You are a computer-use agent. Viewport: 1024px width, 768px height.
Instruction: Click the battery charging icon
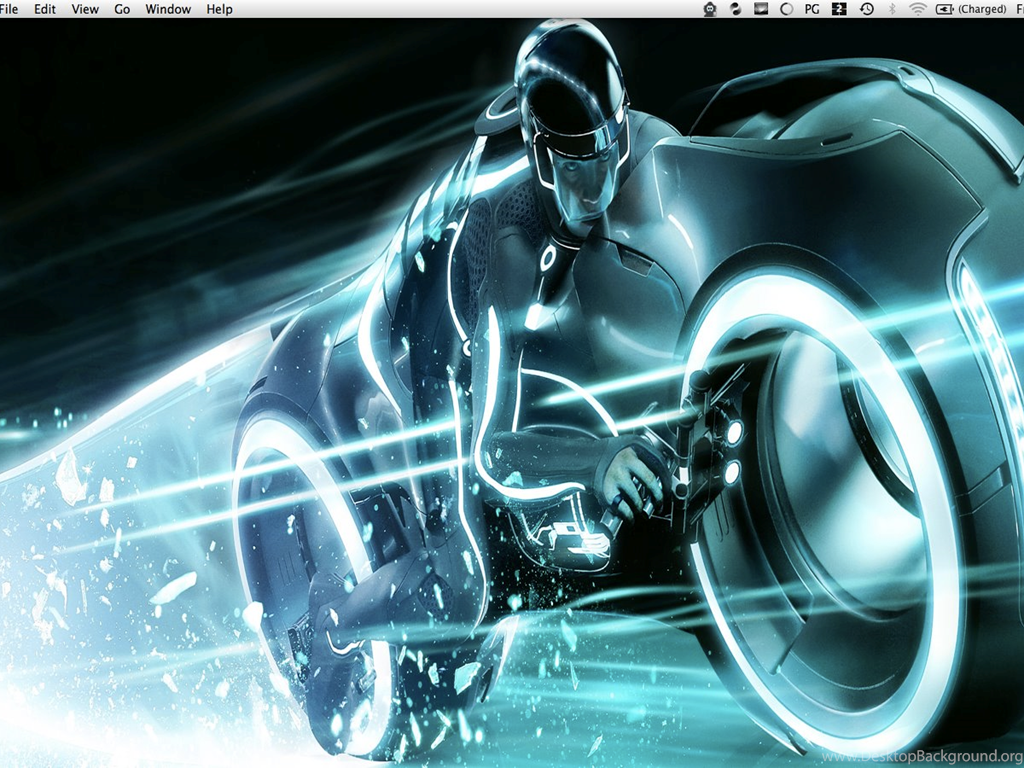tap(944, 9)
